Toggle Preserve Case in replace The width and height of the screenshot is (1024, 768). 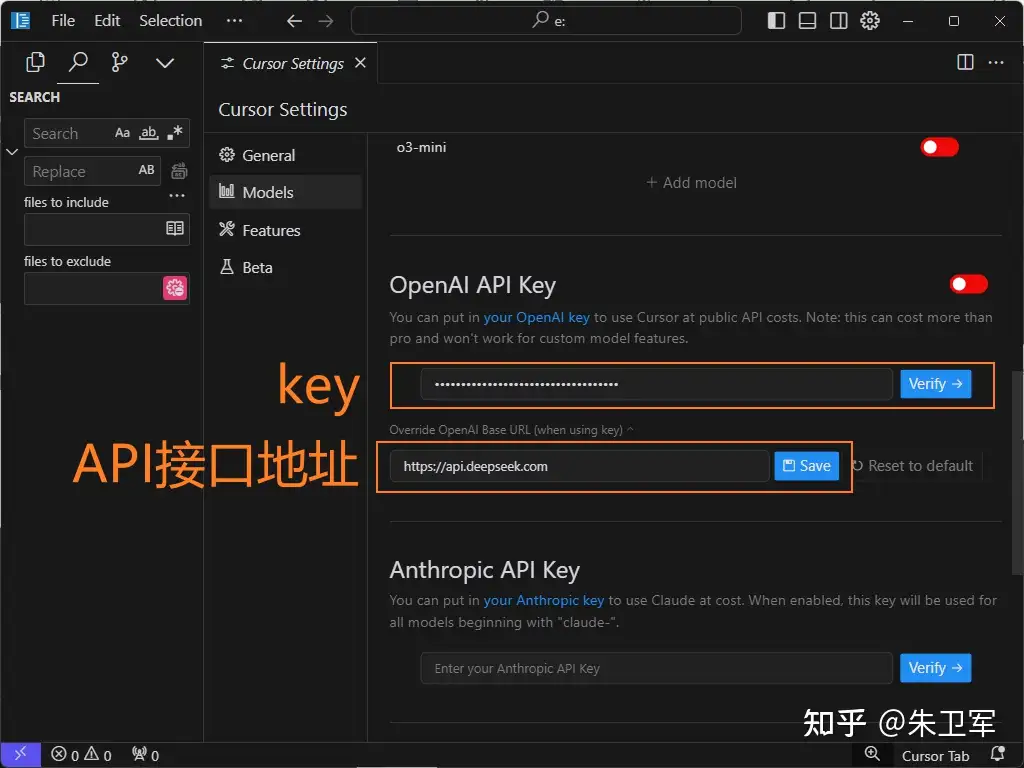pyautogui.click(x=146, y=170)
